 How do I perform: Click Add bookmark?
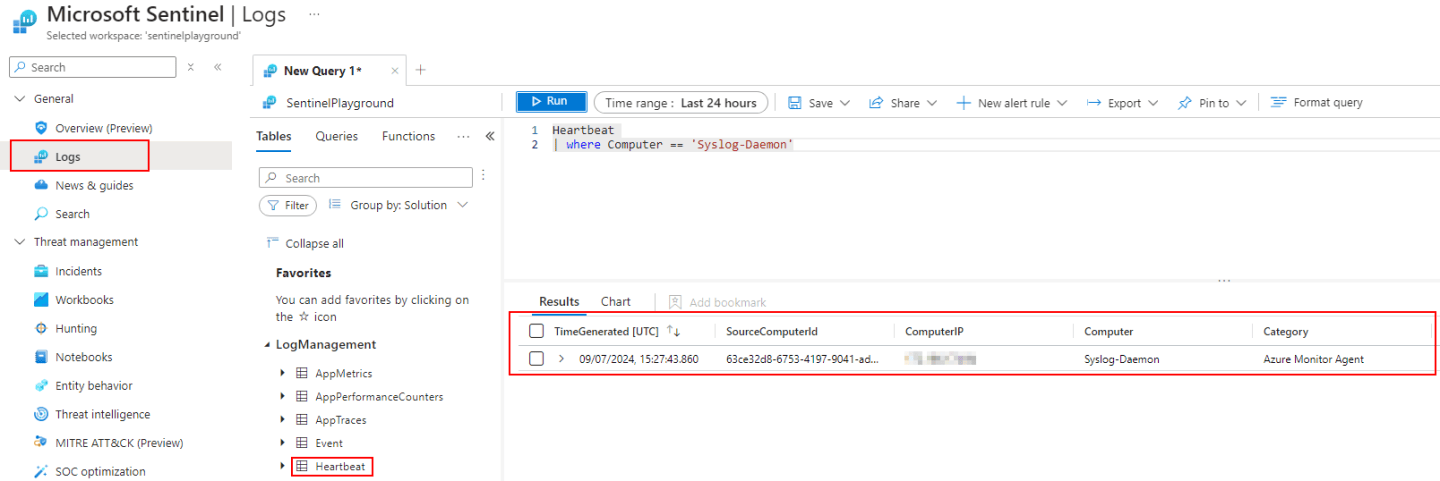coord(717,302)
